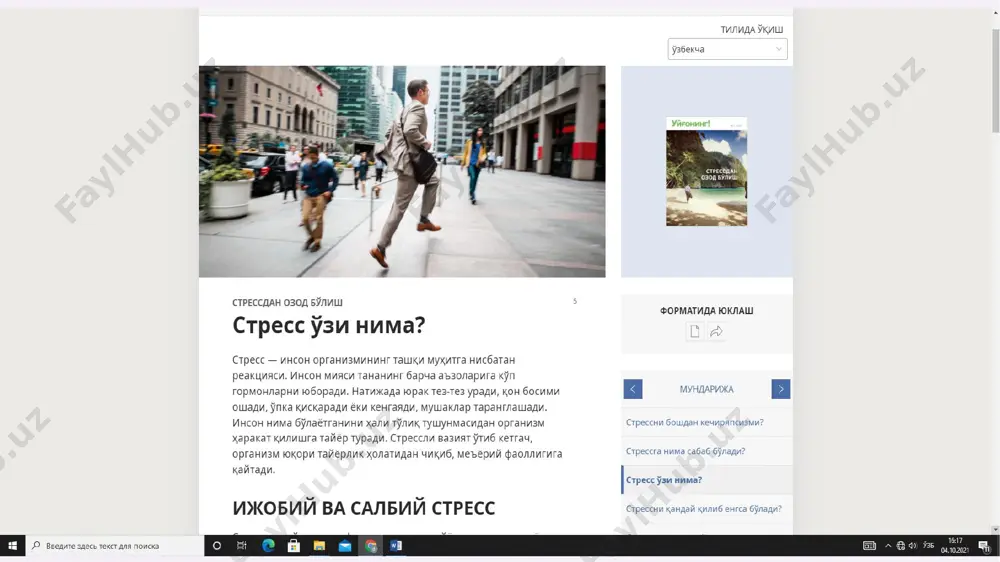Image resolution: width=1000 pixels, height=562 pixels.
Task: Open the touch keyboard tray icon
Action: tap(869, 545)
